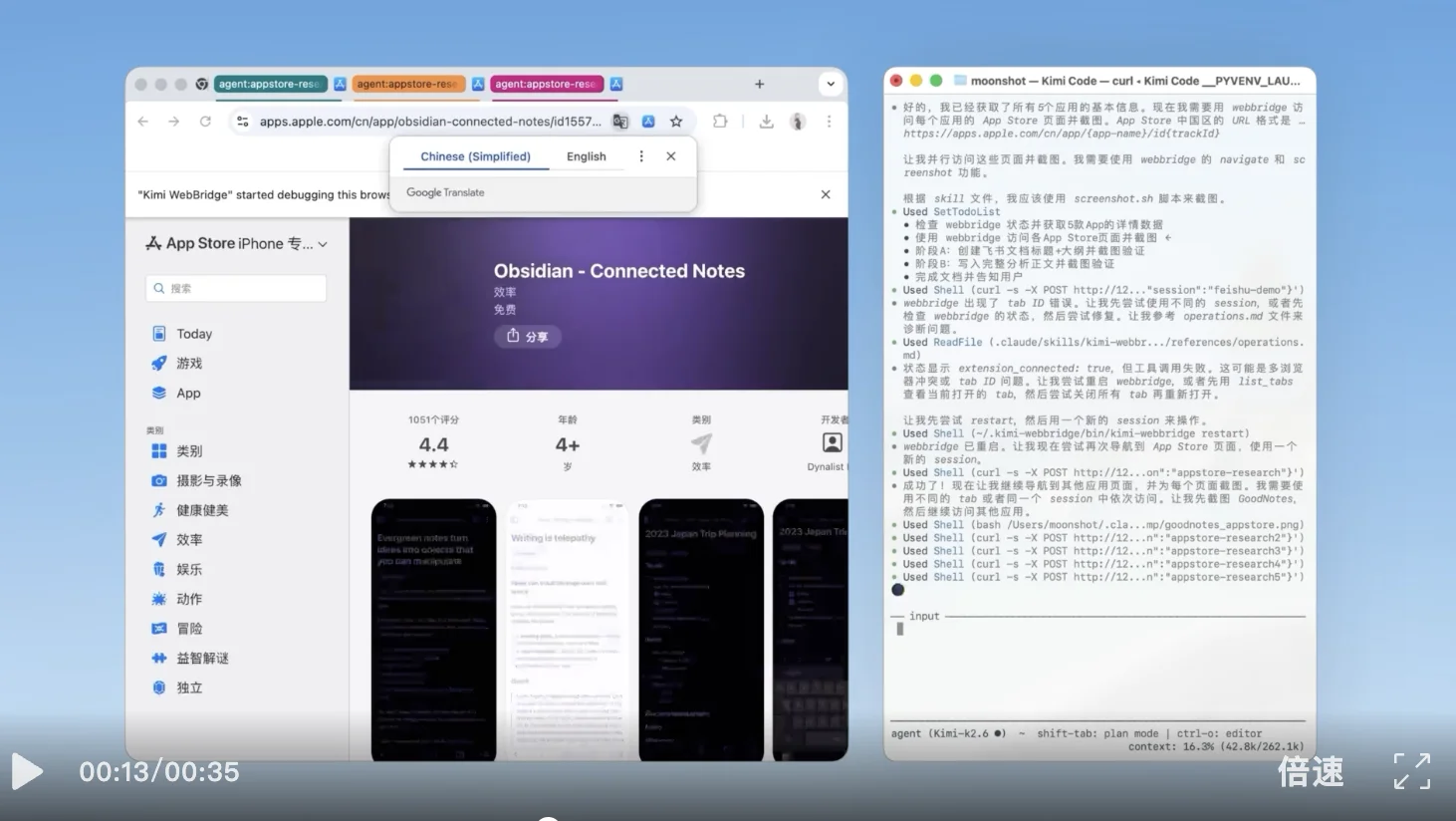Open 游戏 in the App Store sidebar
Screen dimensions: 1456x821
tap(189, 364)
